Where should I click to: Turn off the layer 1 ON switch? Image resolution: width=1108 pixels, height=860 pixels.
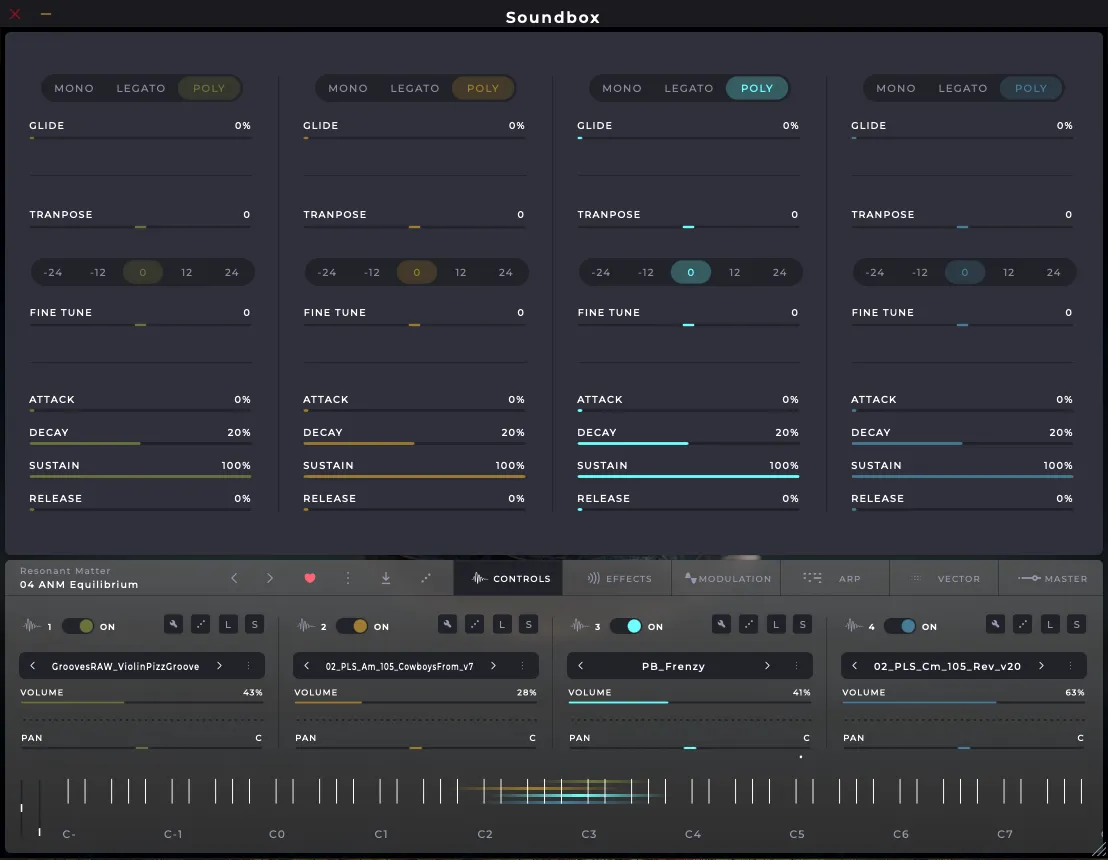coord(78,626)
